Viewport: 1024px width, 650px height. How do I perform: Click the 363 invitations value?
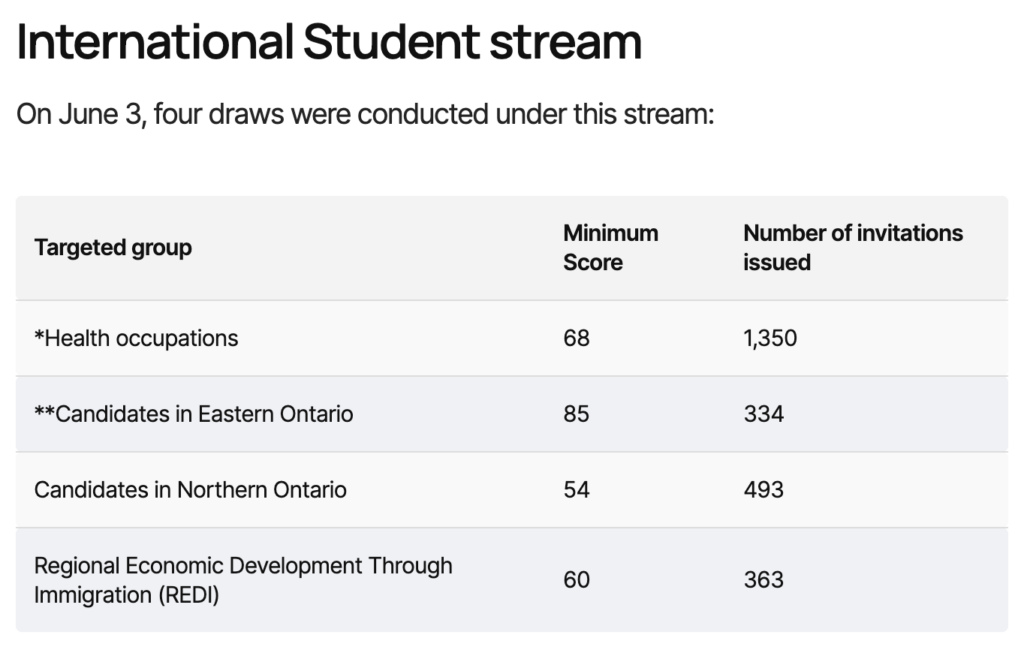click(763, 580)
